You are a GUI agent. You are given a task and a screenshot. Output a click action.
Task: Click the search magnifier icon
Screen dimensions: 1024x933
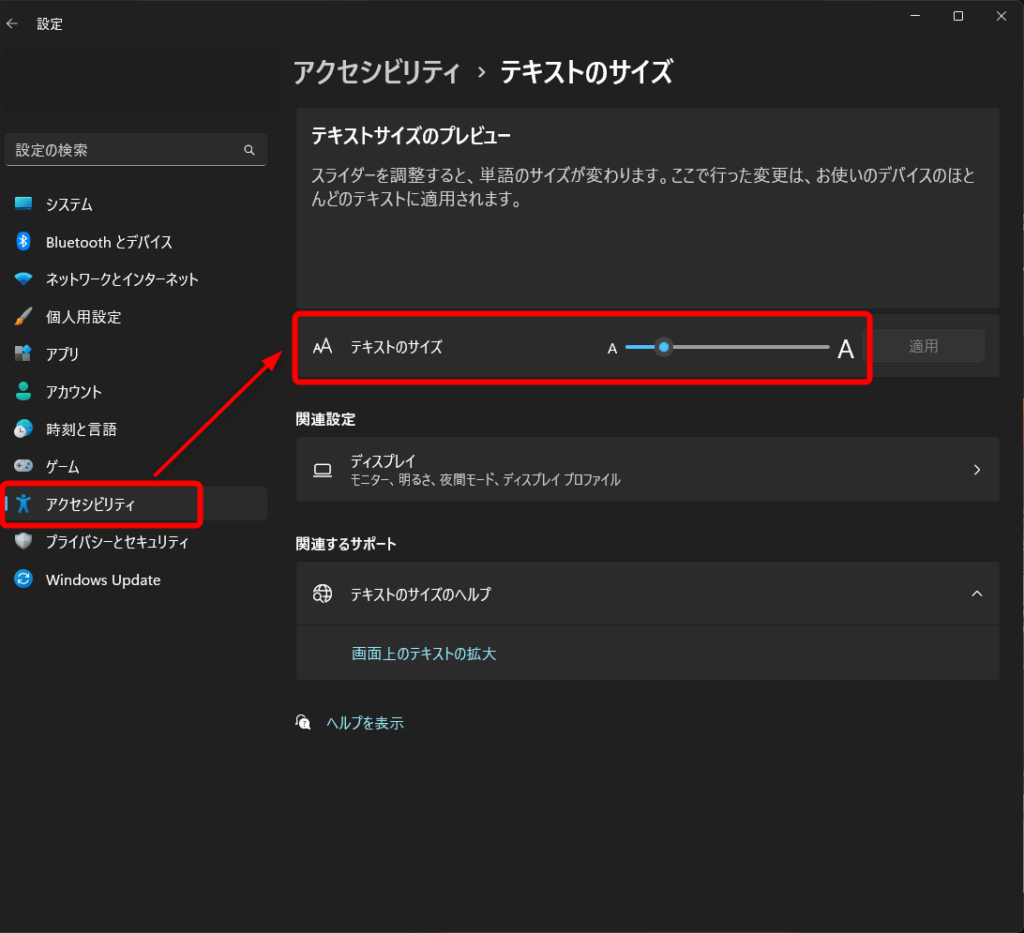coord(249,150)
